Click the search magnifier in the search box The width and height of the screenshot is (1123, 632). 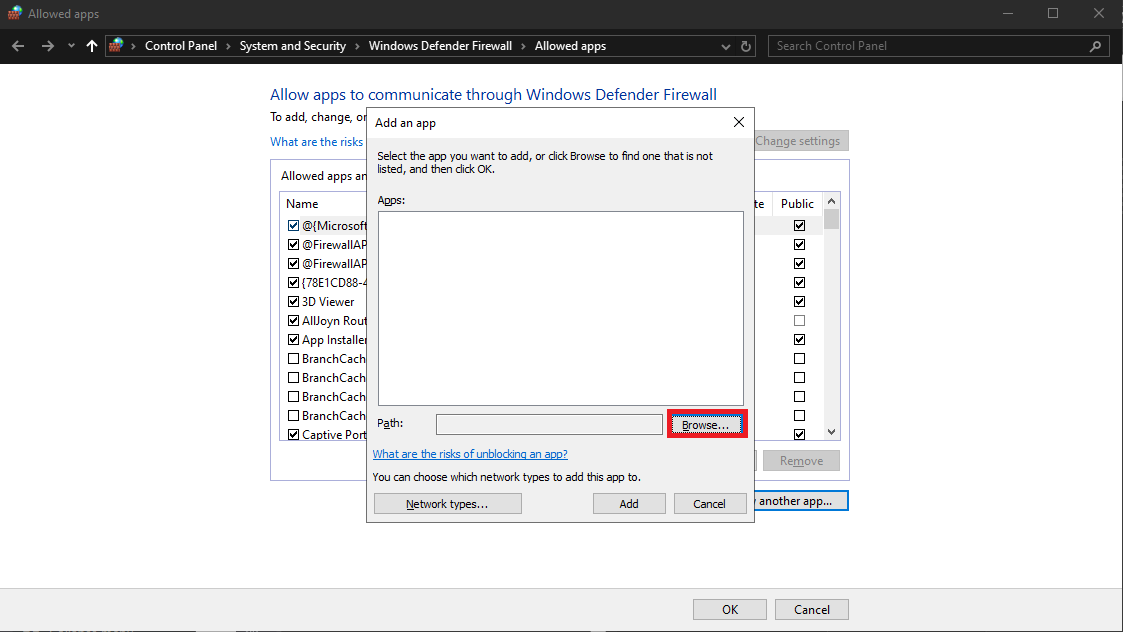(1097, 45)
